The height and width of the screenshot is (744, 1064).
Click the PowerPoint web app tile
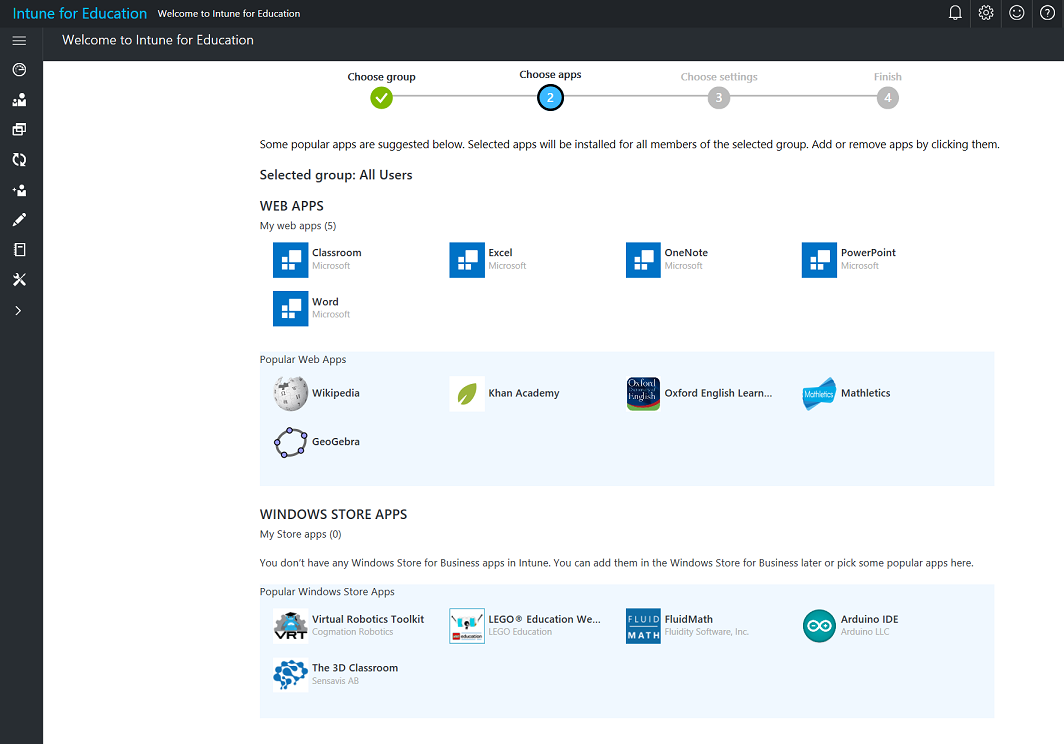849,260
